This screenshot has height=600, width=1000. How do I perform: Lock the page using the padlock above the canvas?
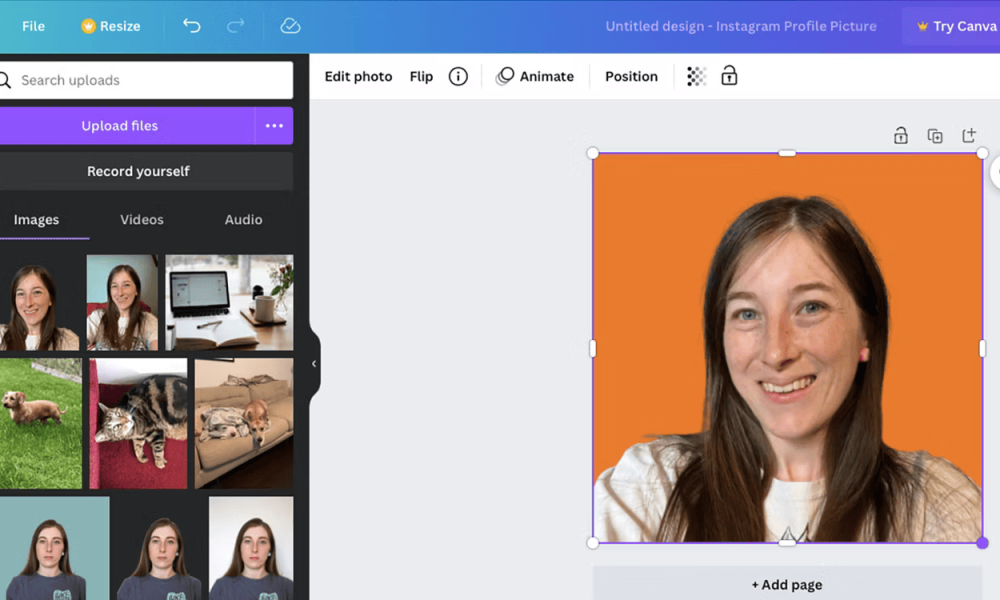(901, 135)
